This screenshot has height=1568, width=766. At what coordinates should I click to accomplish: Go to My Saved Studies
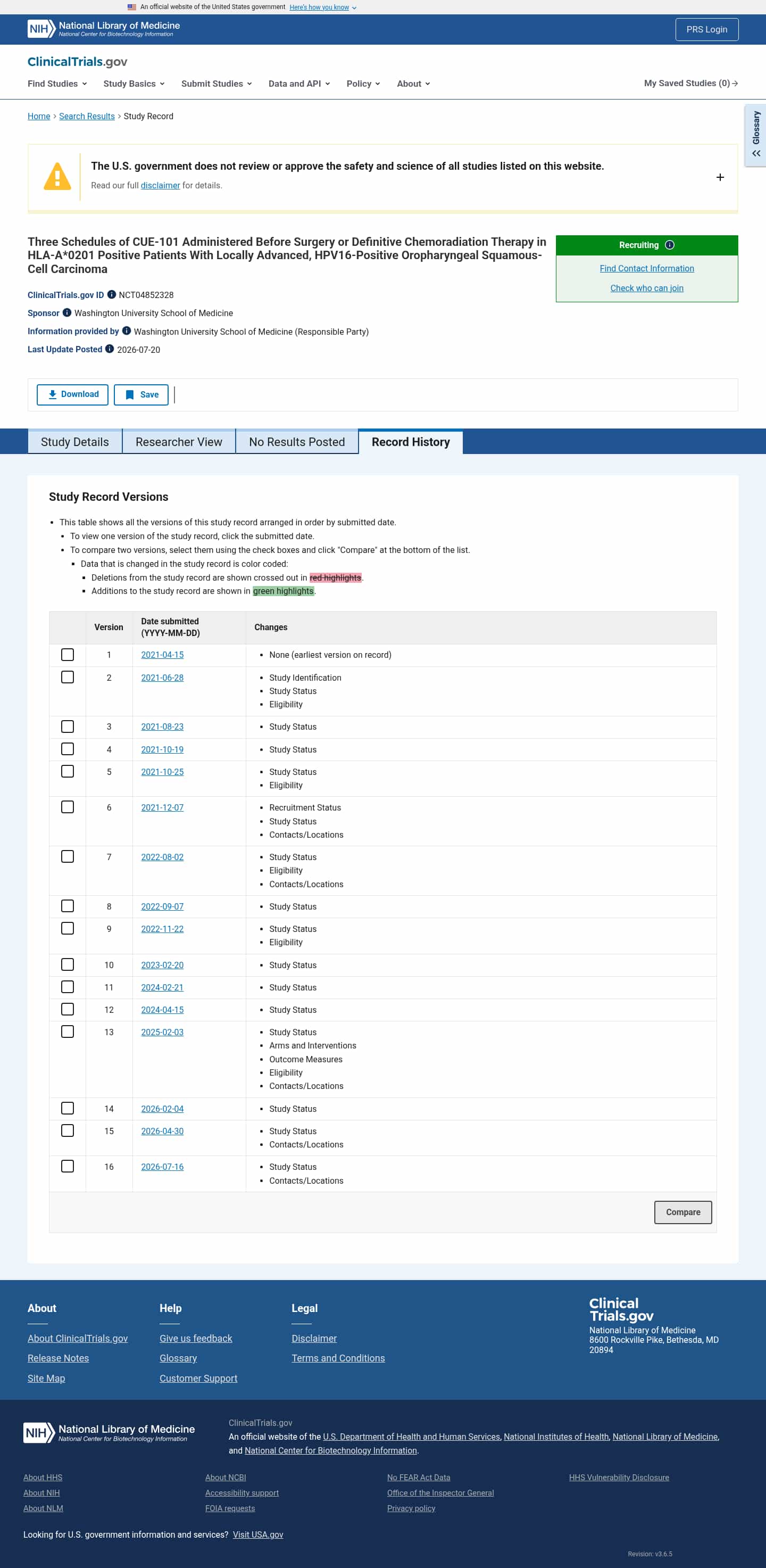point(690,84)
